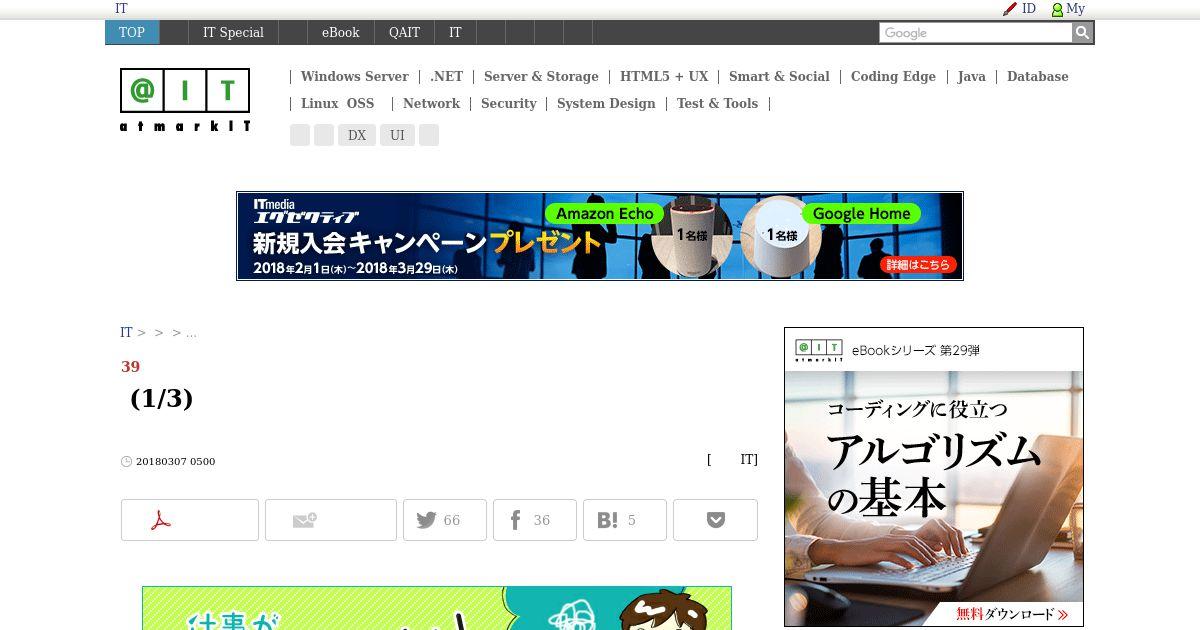Click the green comic banner below share buttons
This screenshot has width=1200, height=630.
click(x=437, y=608)
